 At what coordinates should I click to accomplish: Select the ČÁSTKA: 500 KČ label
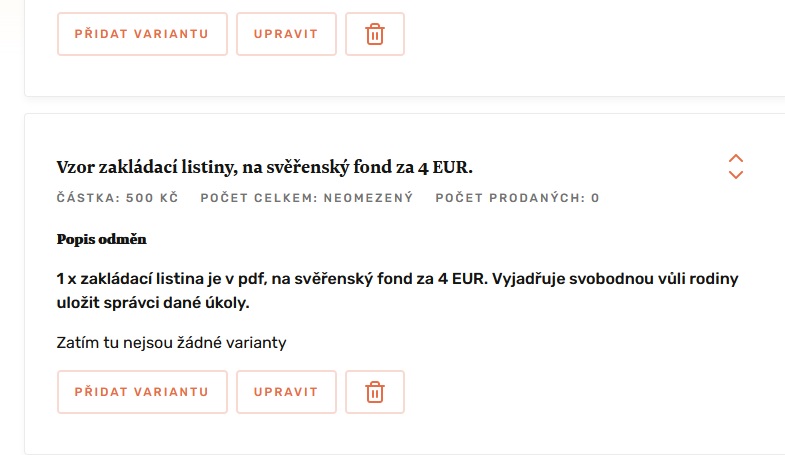(x=118, y=198)
